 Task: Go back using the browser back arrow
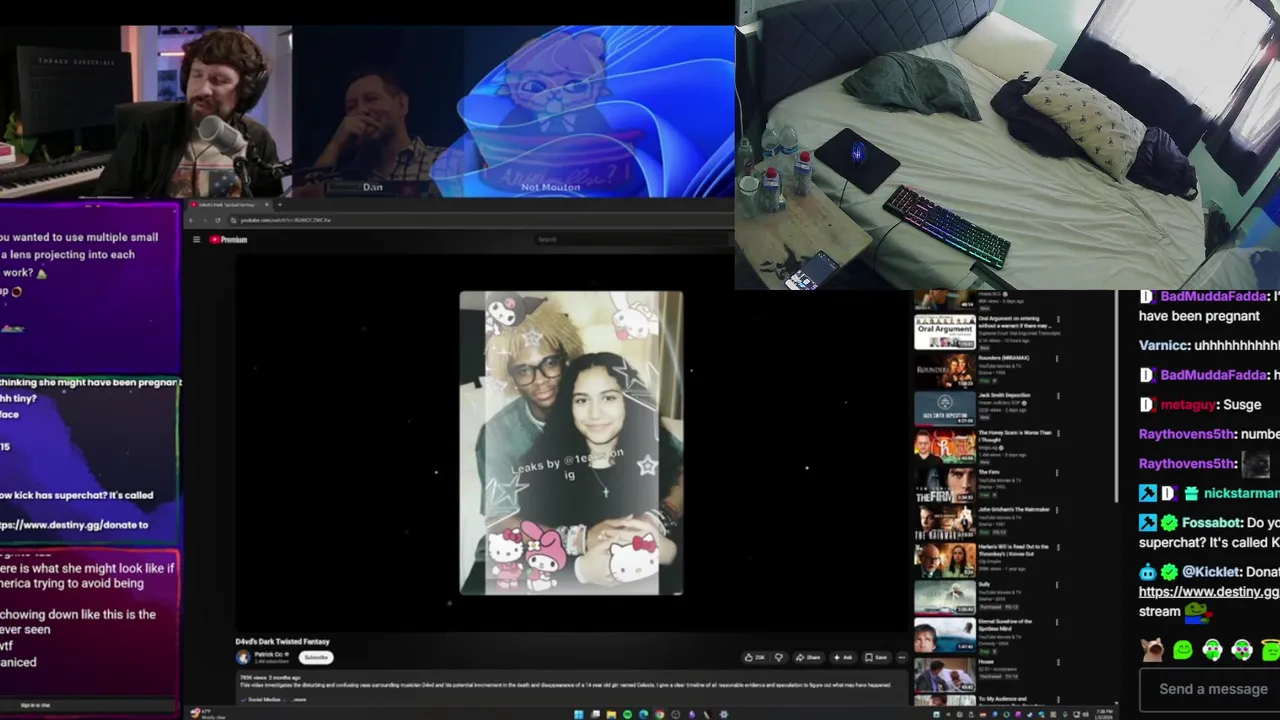tap(191, 220)
